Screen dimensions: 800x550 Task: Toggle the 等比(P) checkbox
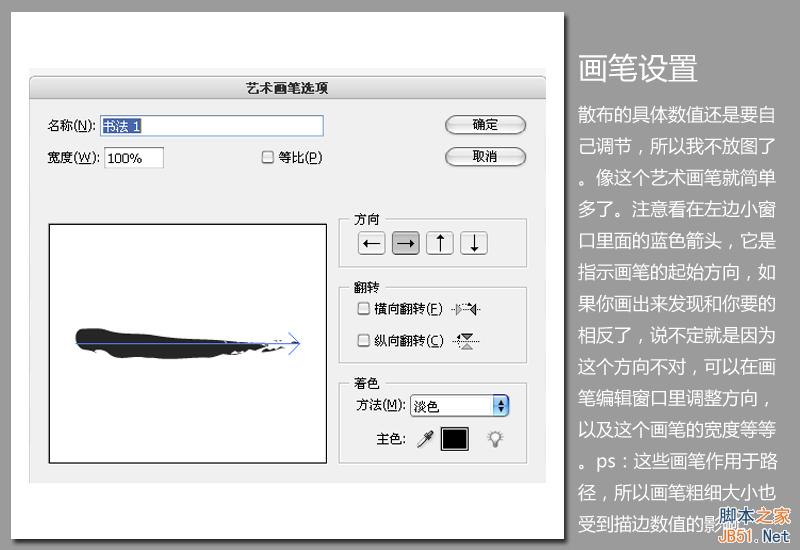pos(267,157)
